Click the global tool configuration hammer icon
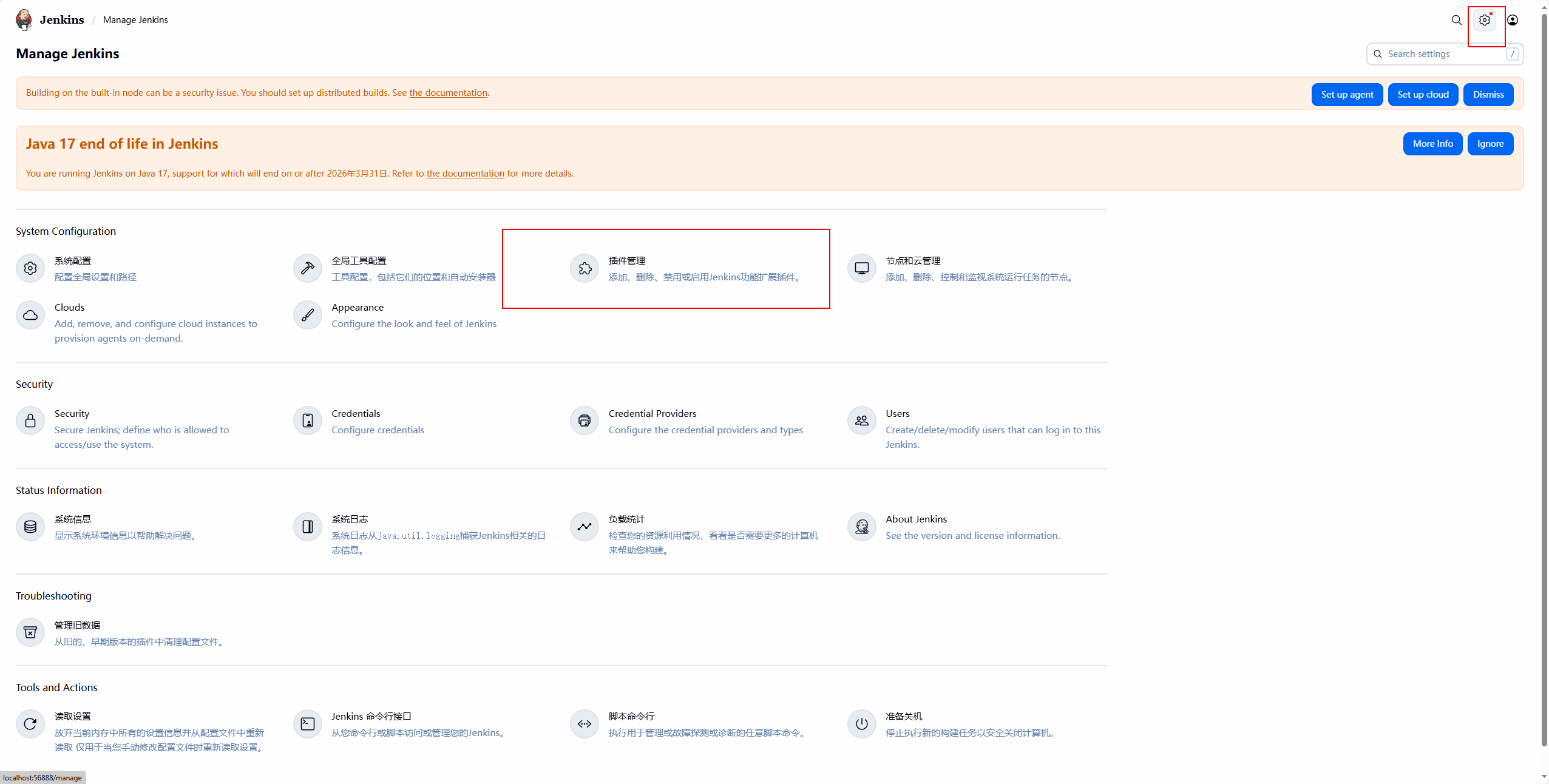Screen dimensions: 1549x784 [308, 268]
